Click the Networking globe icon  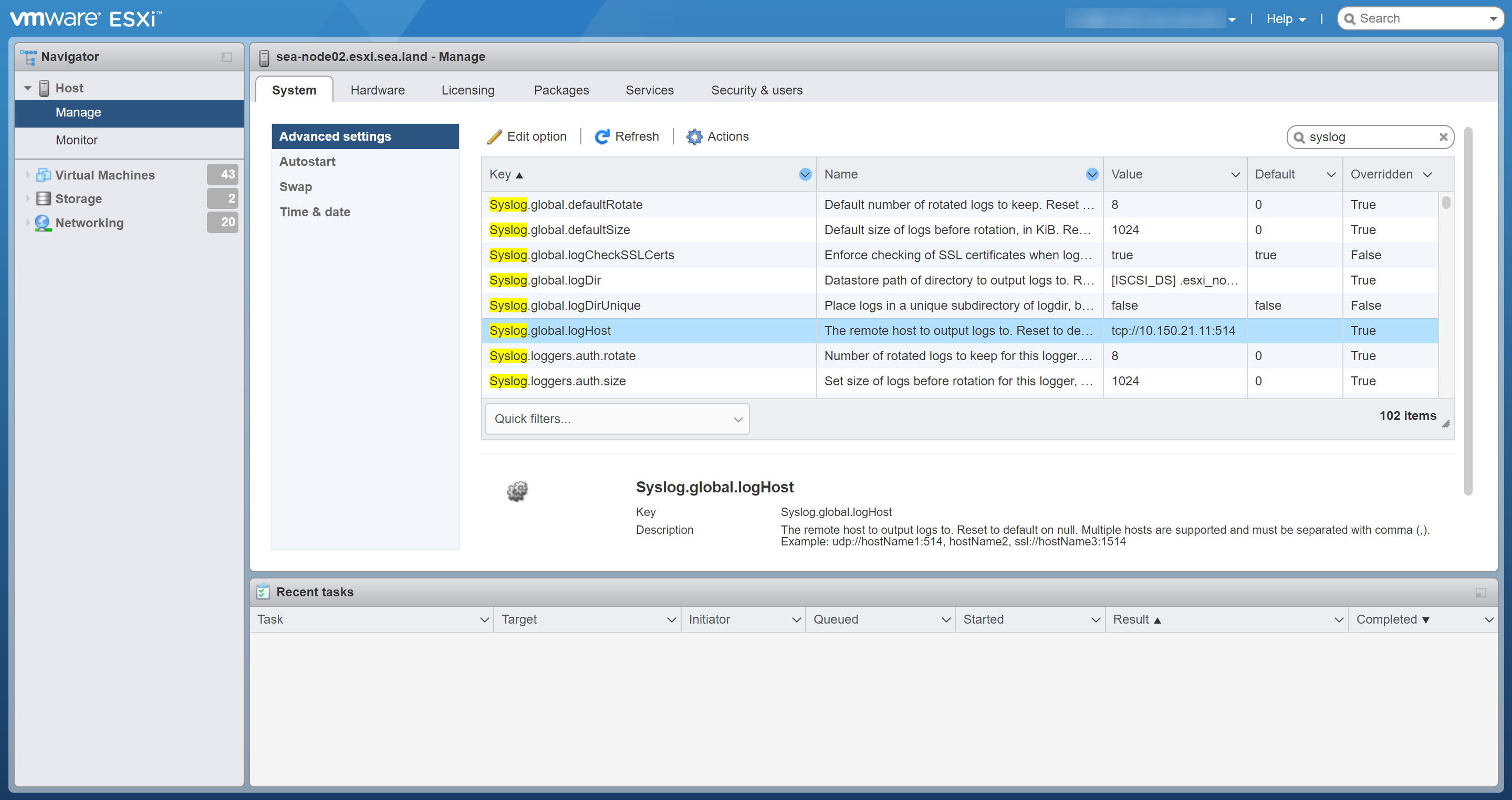(x=43, y=223)
